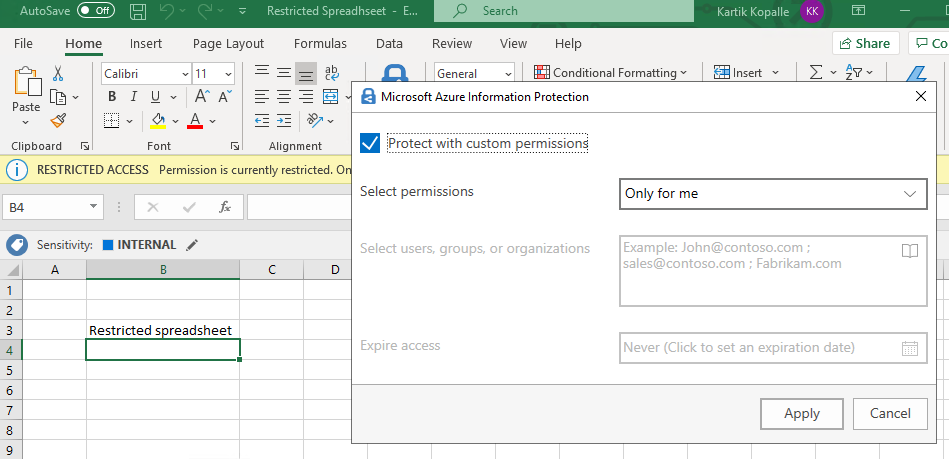The height and width of the screenshot is (459, 949).
Task: Click the KK account avatar
Action: 811,11
